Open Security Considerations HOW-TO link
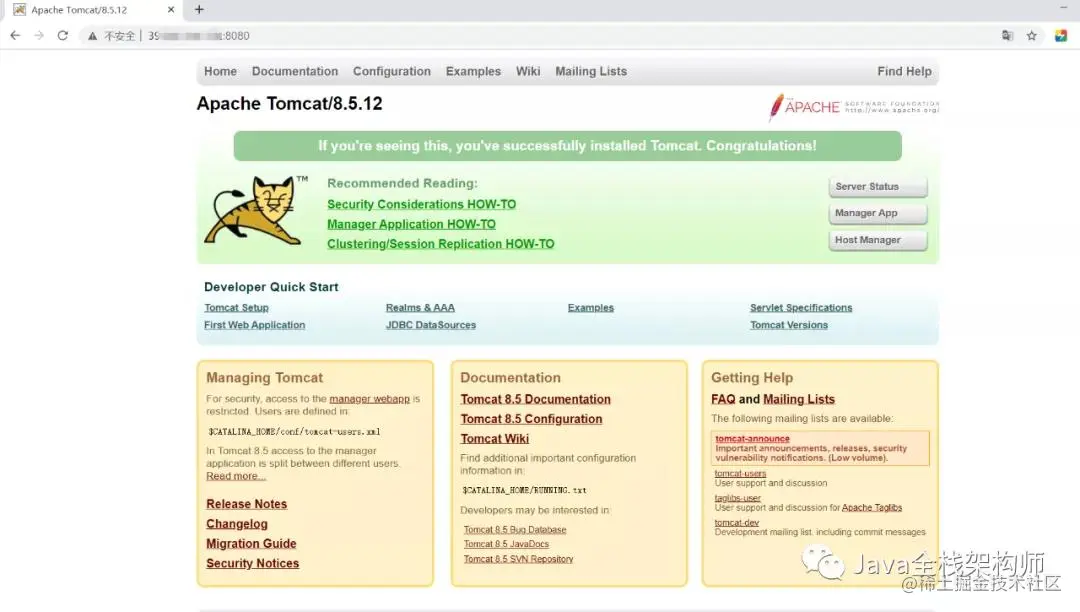 [422, 204]
